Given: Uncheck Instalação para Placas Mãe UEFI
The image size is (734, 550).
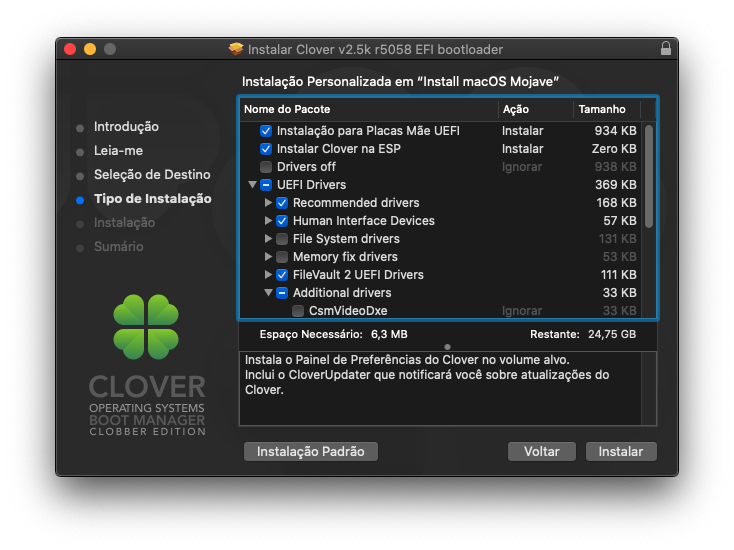Looking at the screenshot, I should pos(265,131).
